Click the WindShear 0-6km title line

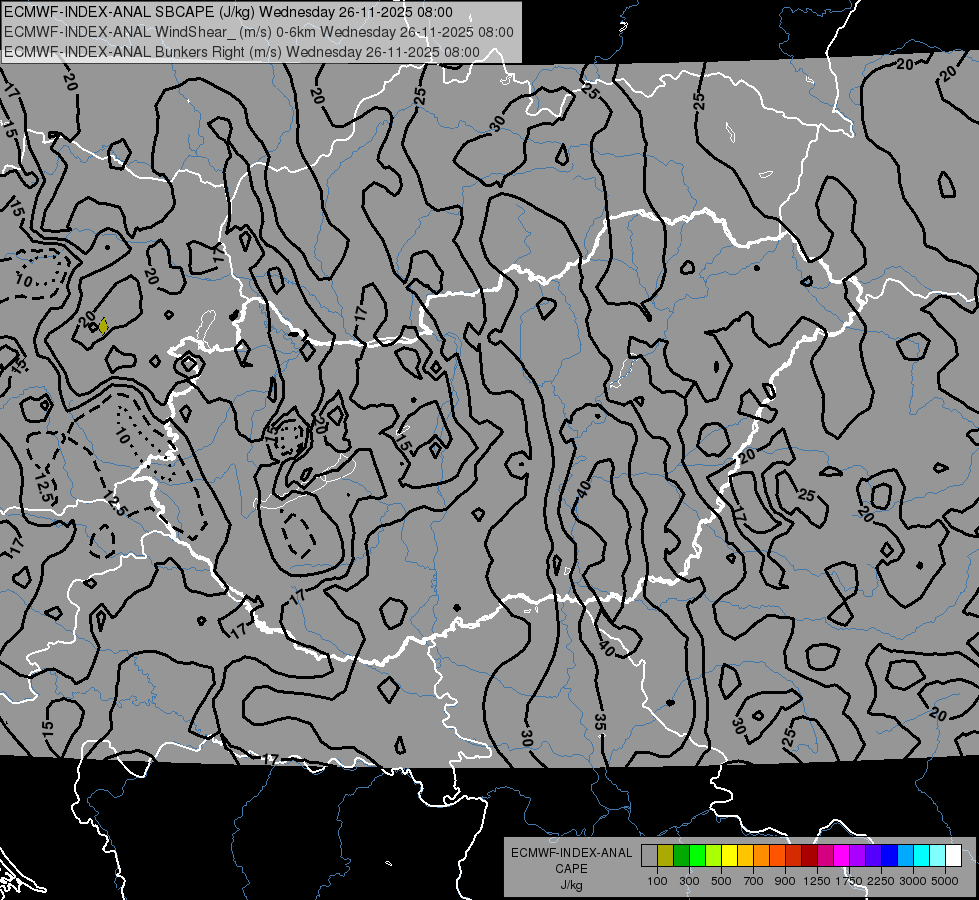[x=259, y=32]
